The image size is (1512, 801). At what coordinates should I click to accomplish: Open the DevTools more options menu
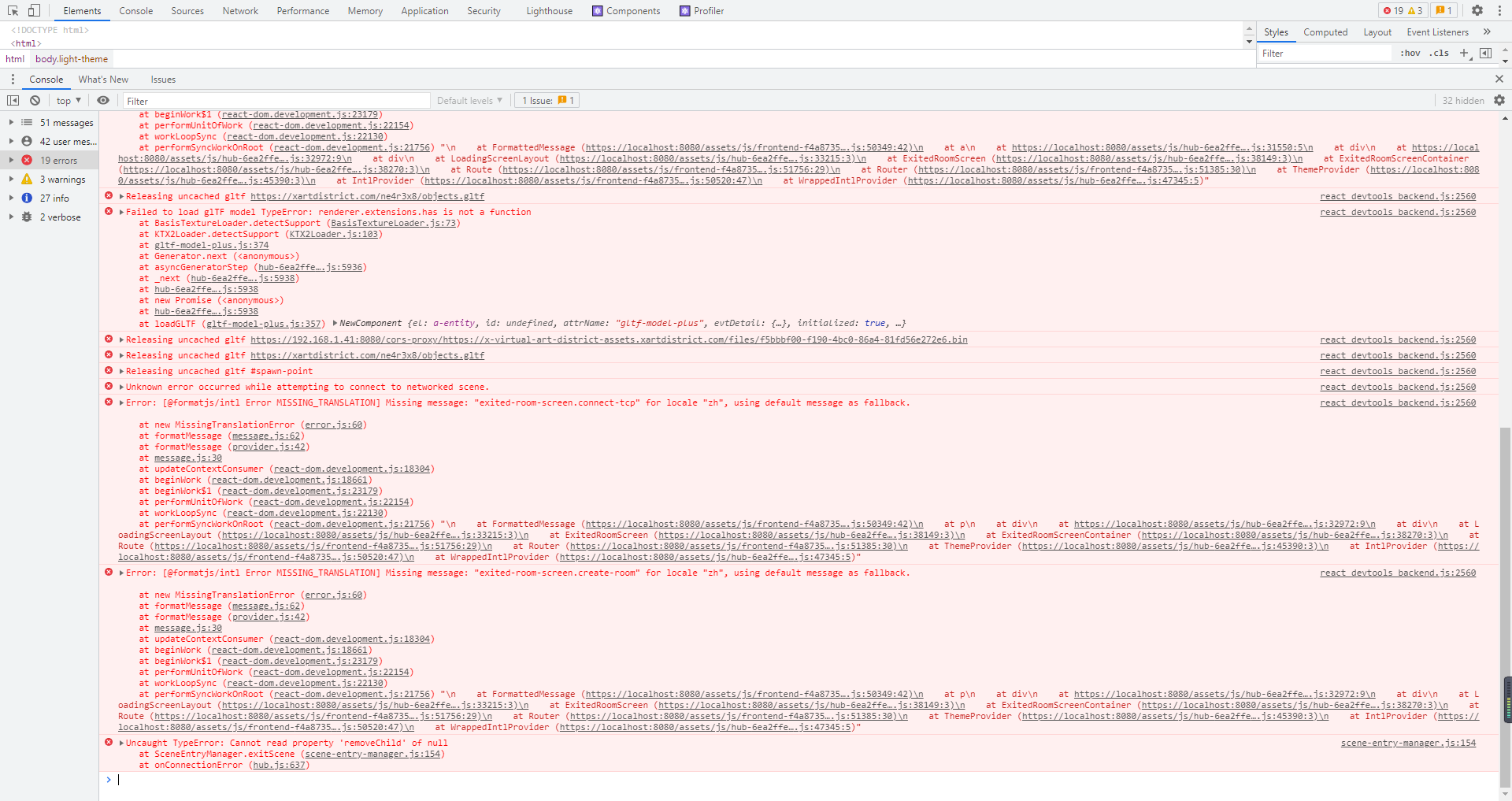coord(1499,10)
